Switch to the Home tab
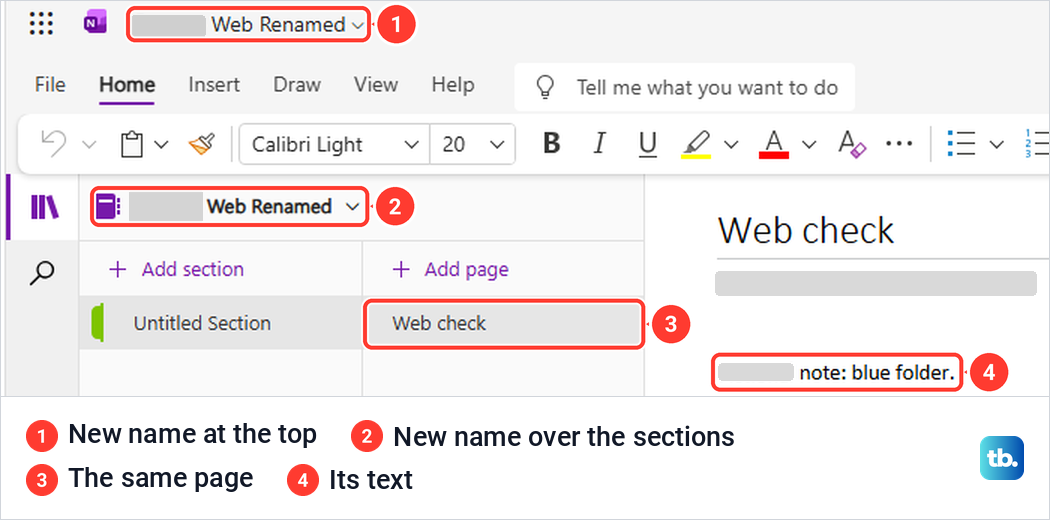 pyautogui.click(x=127, y=85)
